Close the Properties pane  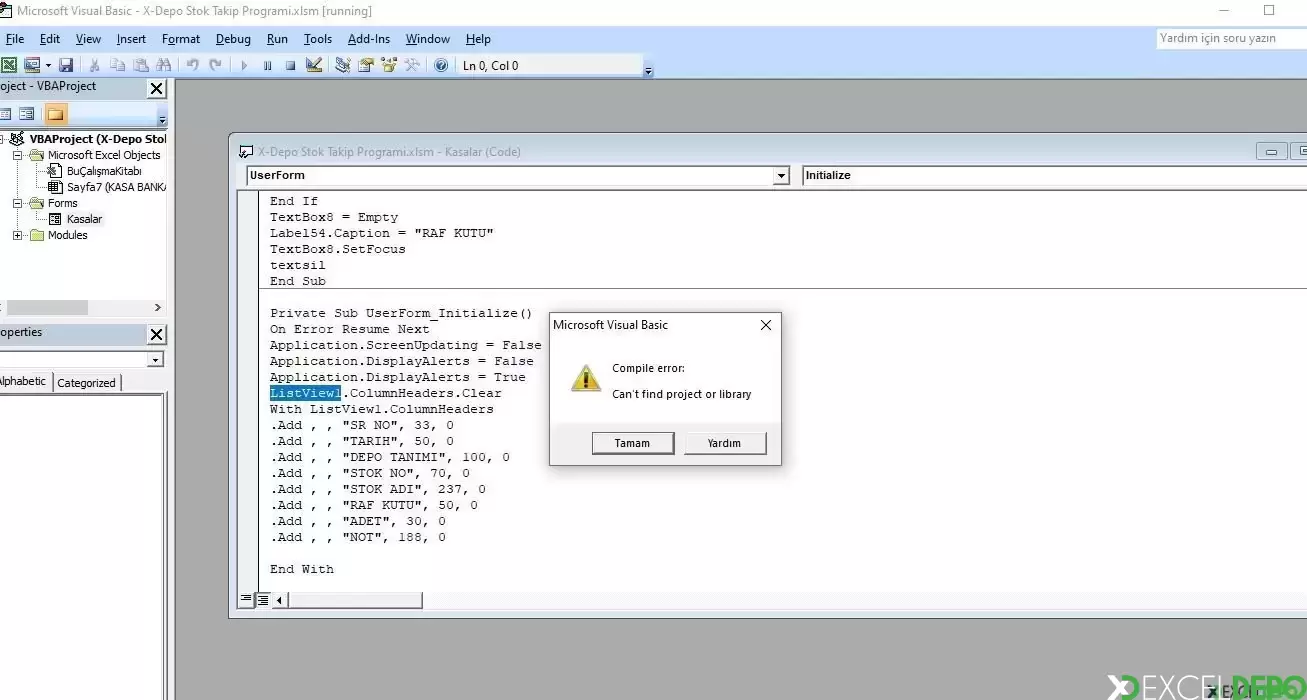click(x=156, y=335)
